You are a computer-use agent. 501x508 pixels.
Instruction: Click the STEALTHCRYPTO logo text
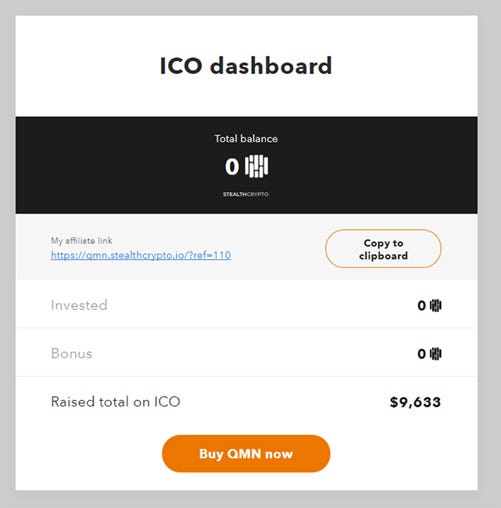246,194
